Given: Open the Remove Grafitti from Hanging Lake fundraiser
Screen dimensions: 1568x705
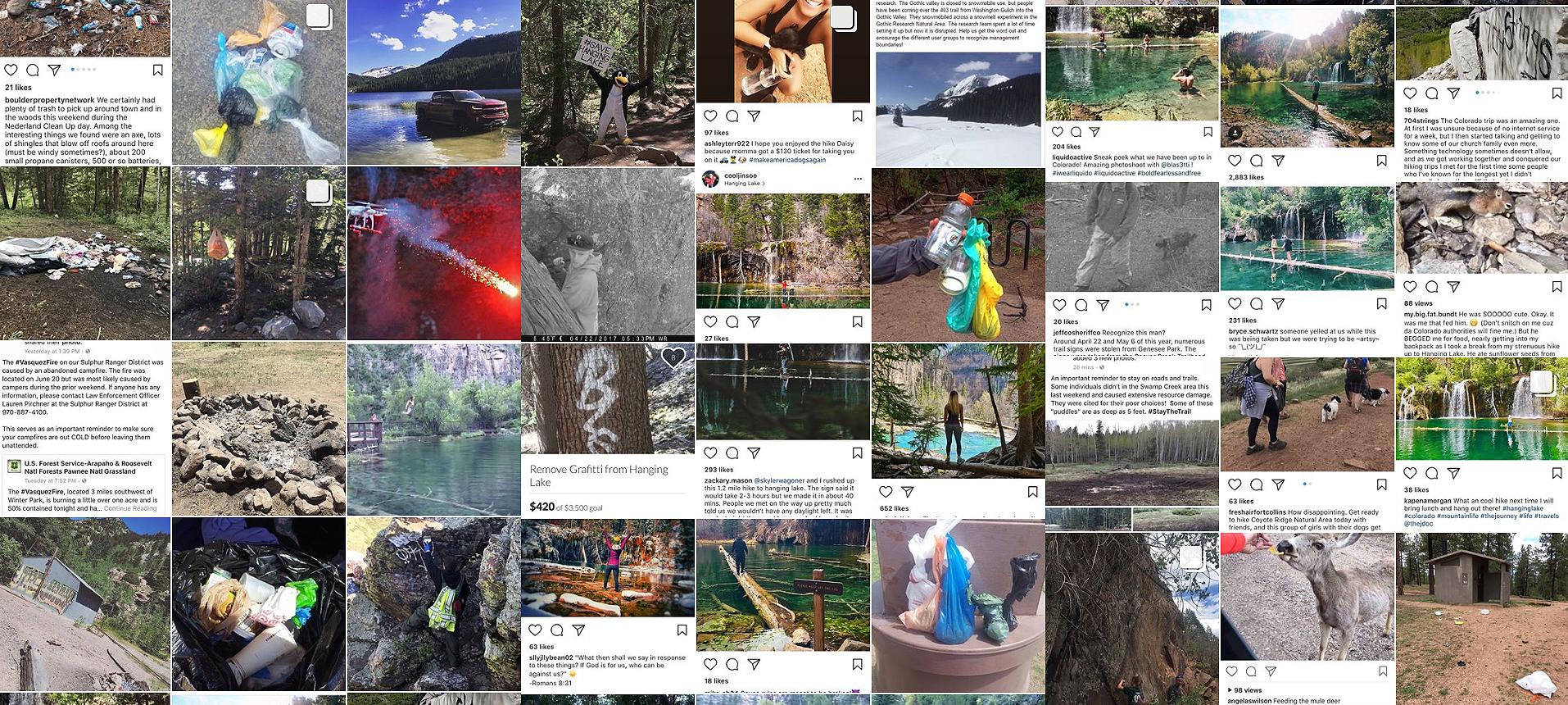Looking at the screenshot, I should [599, 475].
